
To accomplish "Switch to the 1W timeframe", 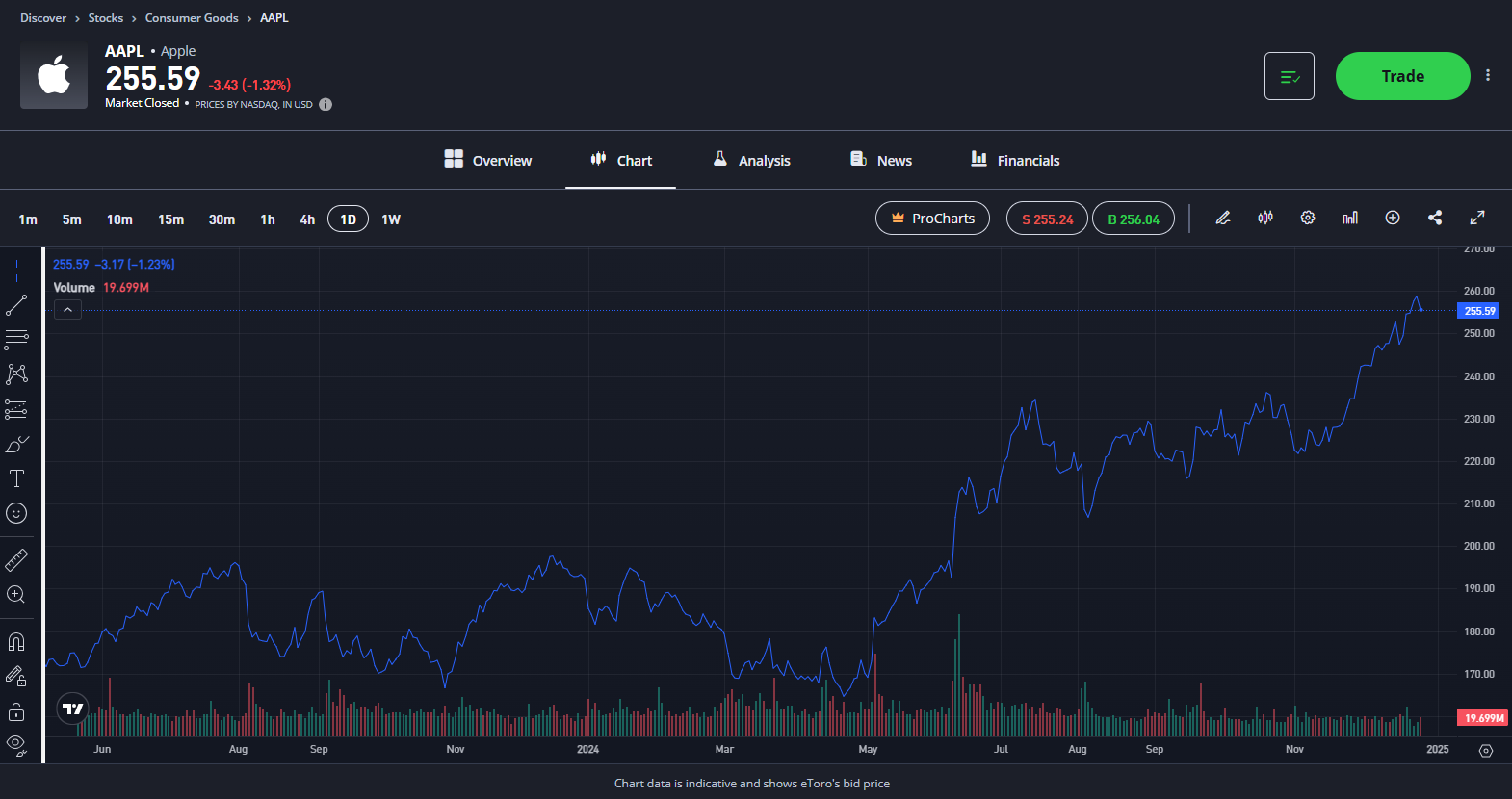I will click(391, 219).
